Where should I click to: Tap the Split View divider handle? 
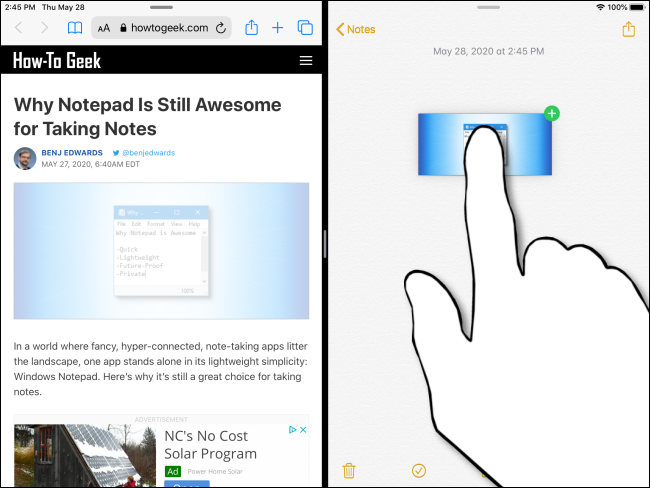click(325, 244)
